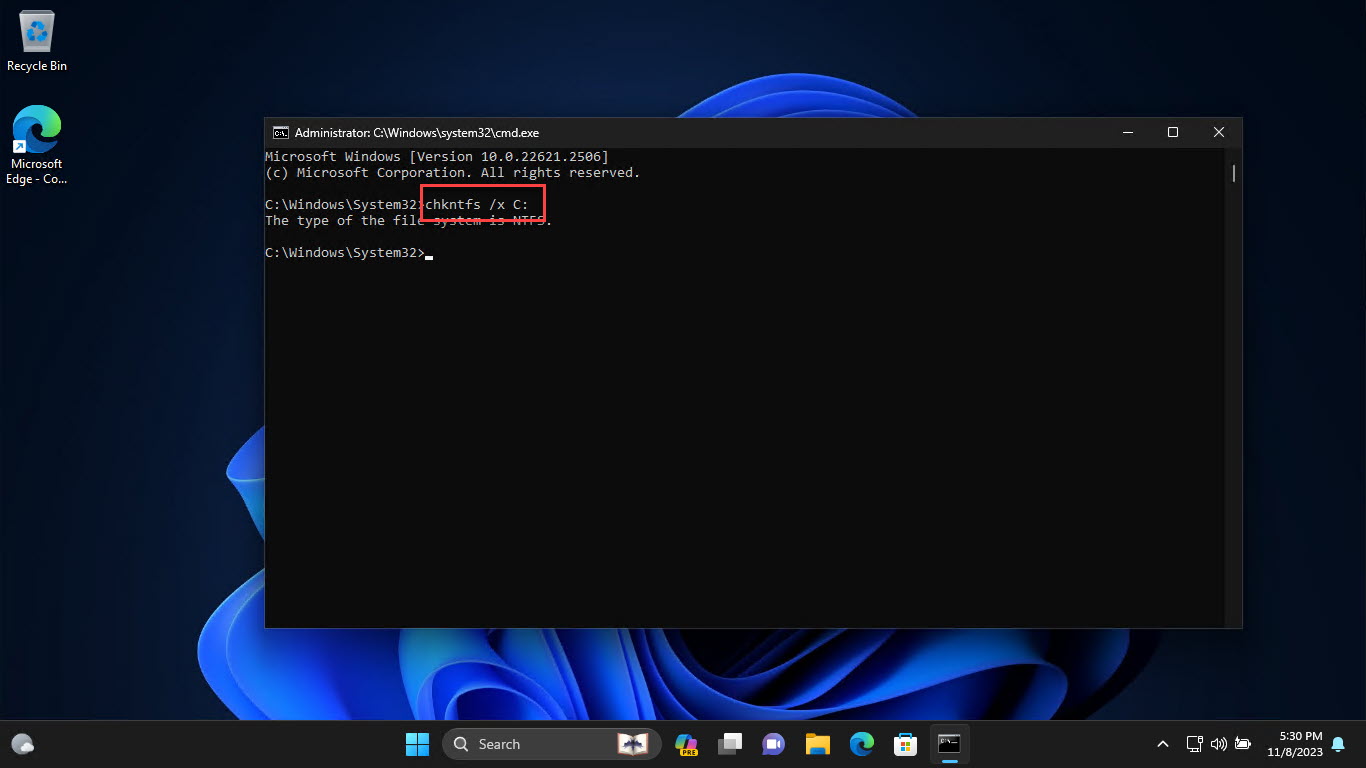
Task: Click the battery charging tray icon
Action: coord(1243,744)
